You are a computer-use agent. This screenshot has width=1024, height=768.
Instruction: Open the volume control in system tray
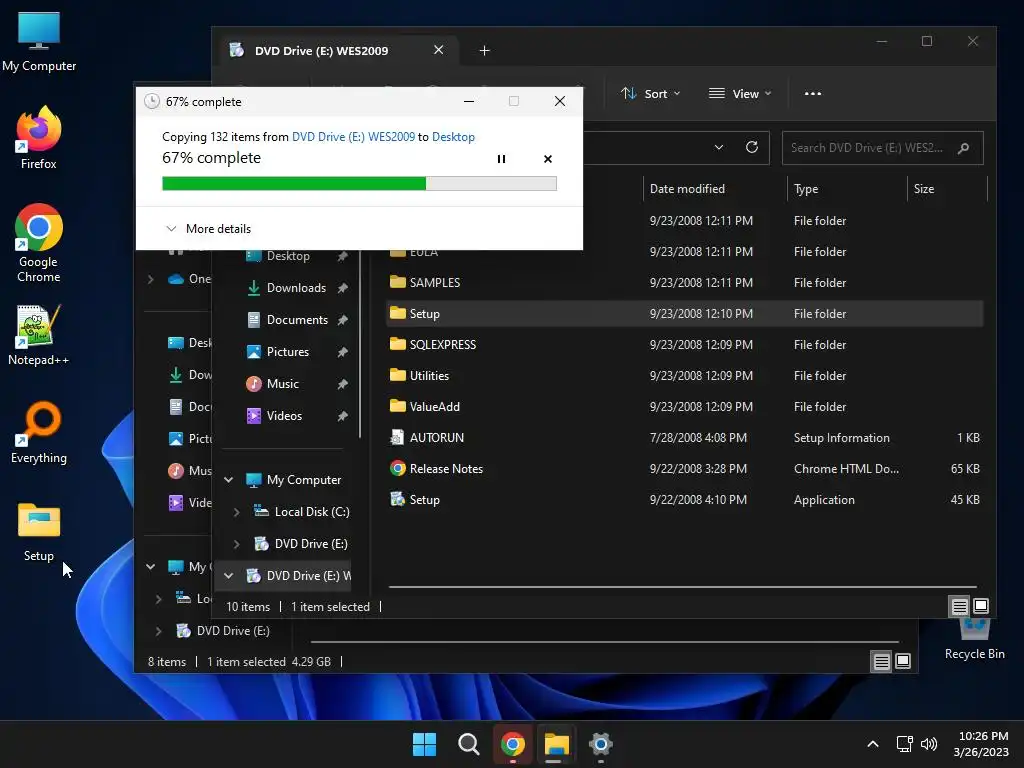[x=929, y=744]
